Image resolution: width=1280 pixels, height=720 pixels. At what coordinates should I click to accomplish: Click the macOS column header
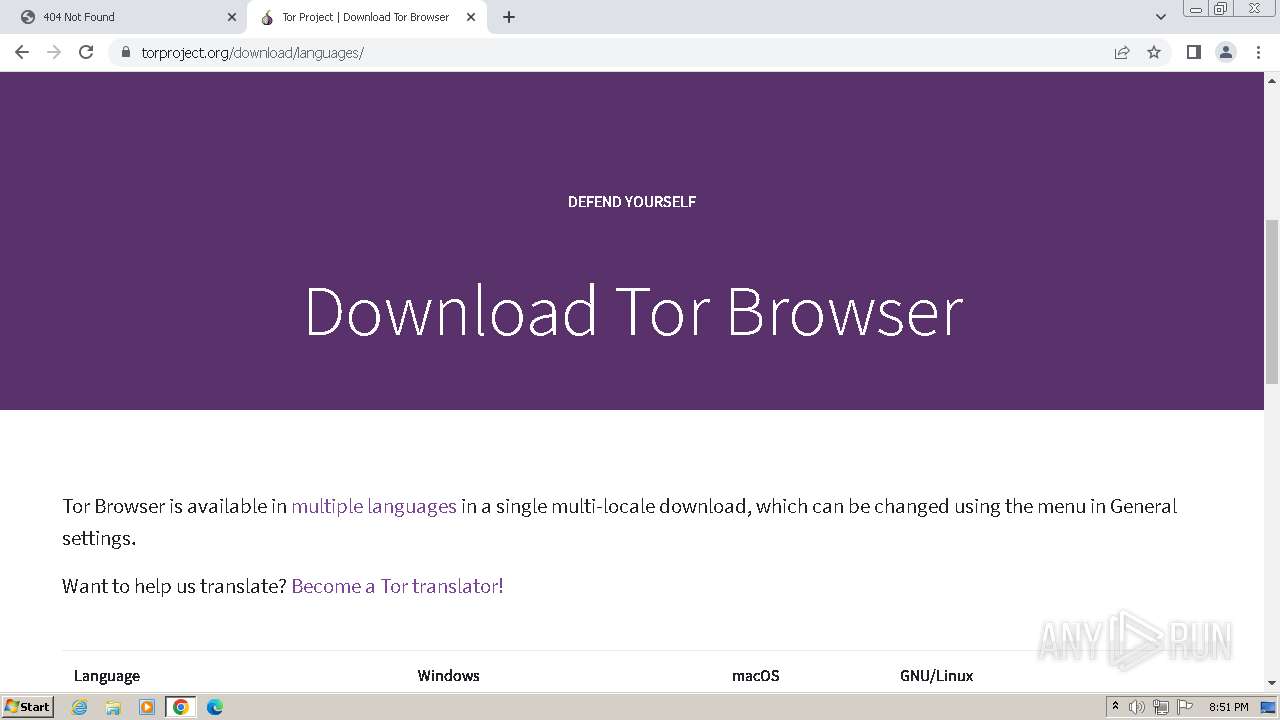tap(755, 676)
